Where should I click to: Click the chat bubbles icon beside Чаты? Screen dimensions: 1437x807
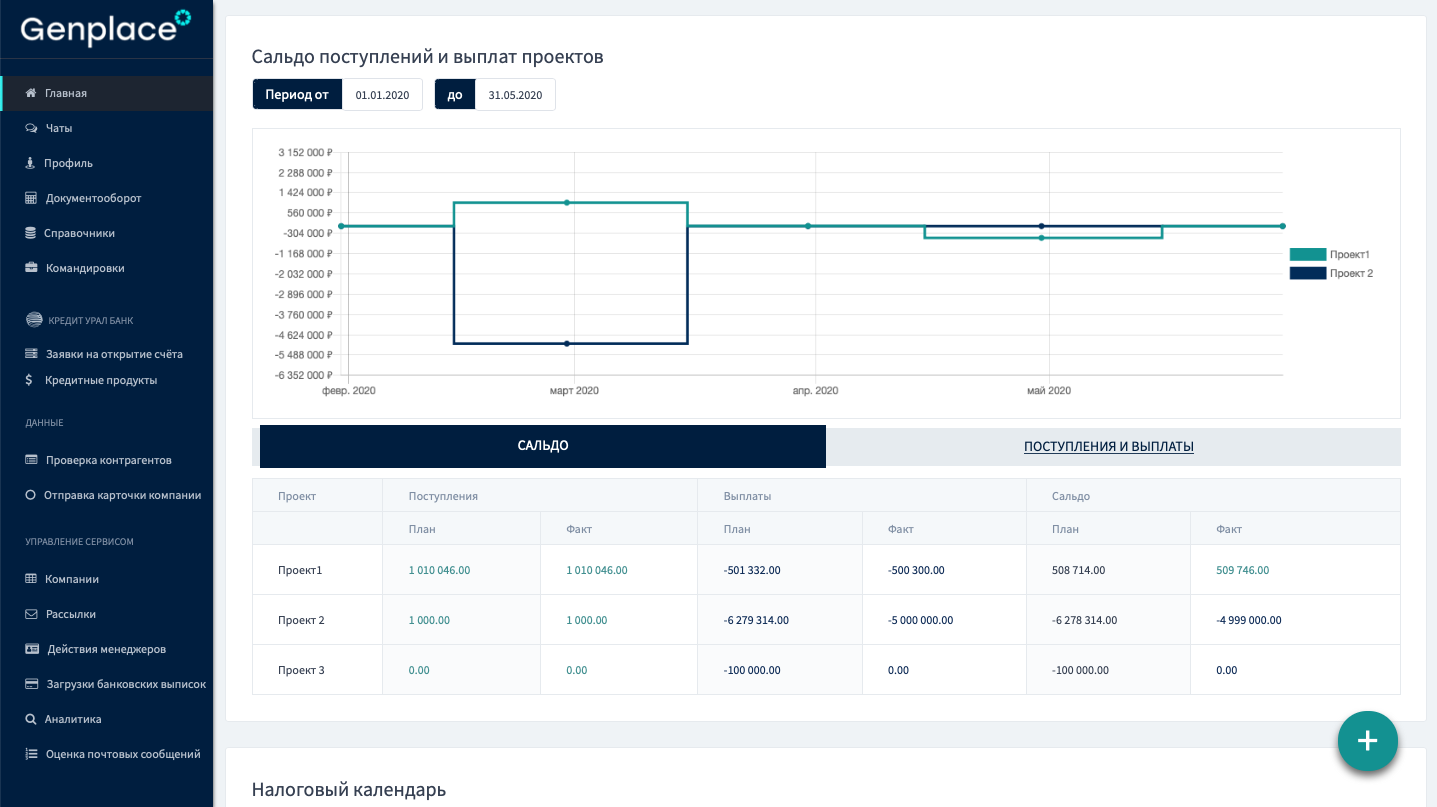31,128
